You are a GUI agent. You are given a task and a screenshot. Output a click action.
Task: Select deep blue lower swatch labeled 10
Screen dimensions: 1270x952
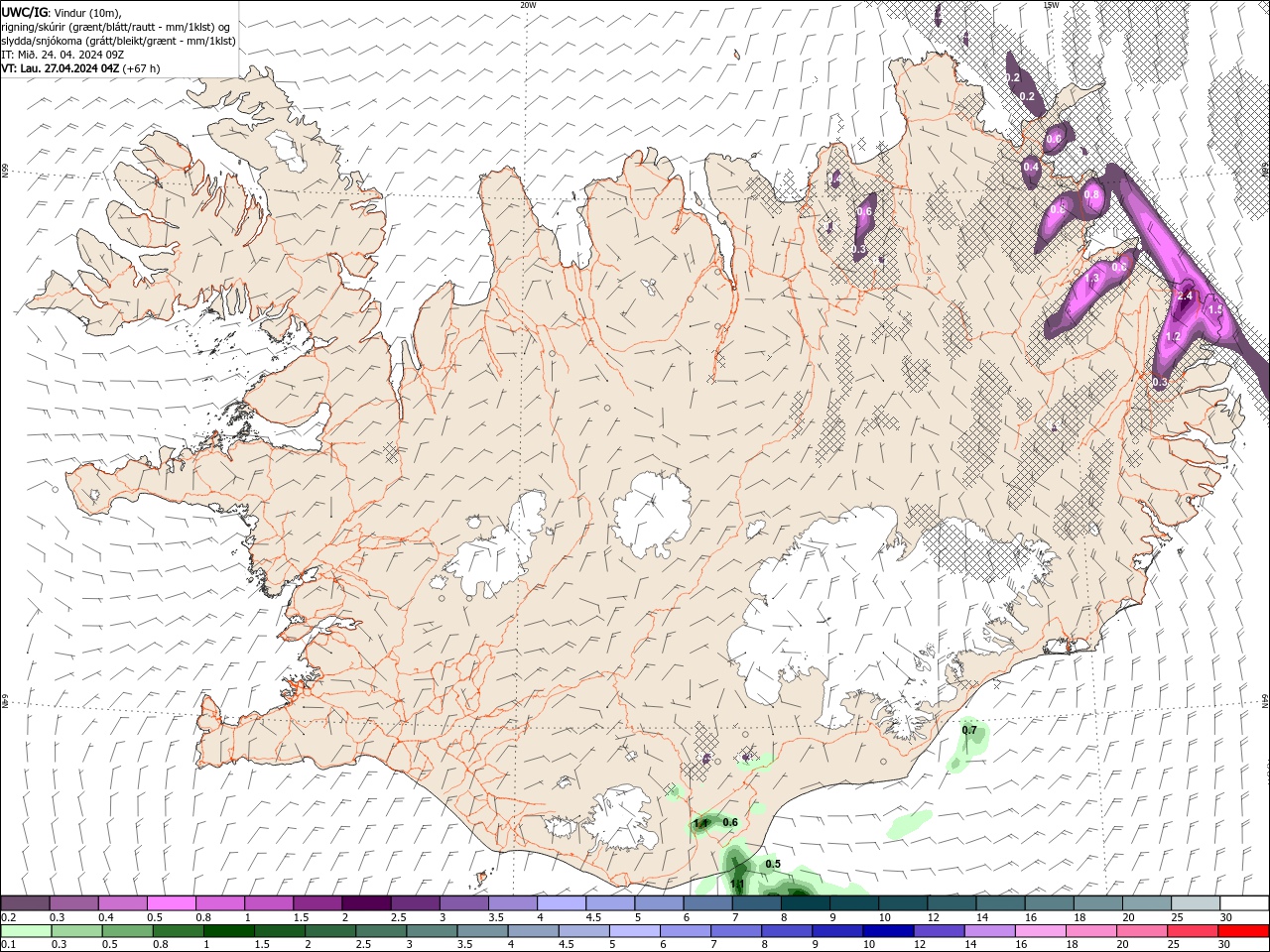(888, 931)
